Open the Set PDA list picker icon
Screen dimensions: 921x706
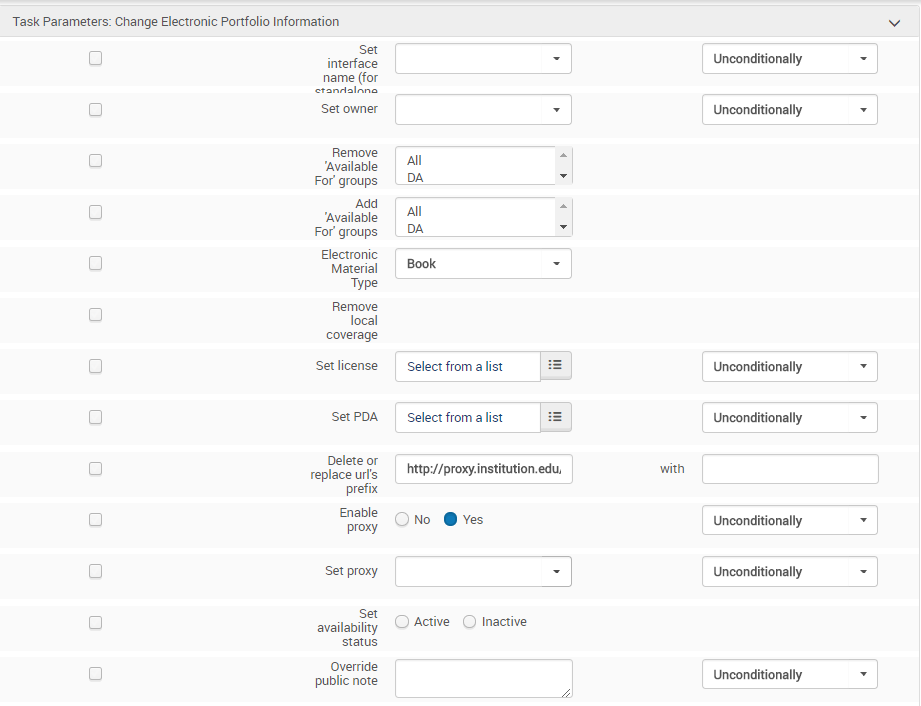pyautogui.click(x=555, y=417)
